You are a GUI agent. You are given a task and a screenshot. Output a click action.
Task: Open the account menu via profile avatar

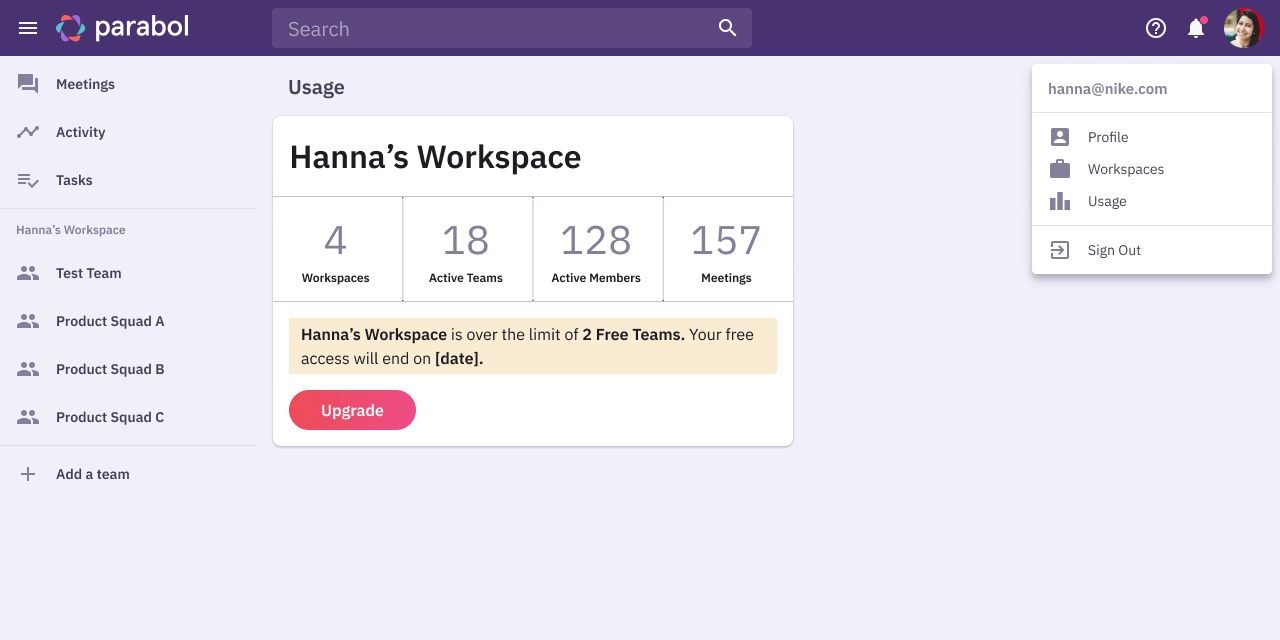click(1242, 27)
